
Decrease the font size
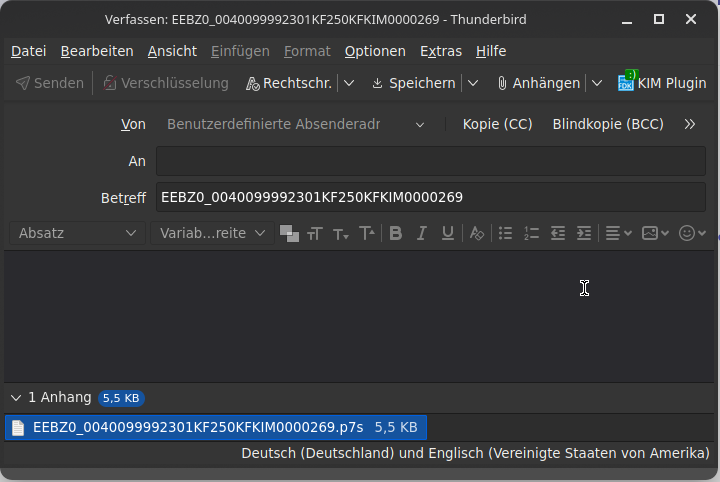coord(341,234)
